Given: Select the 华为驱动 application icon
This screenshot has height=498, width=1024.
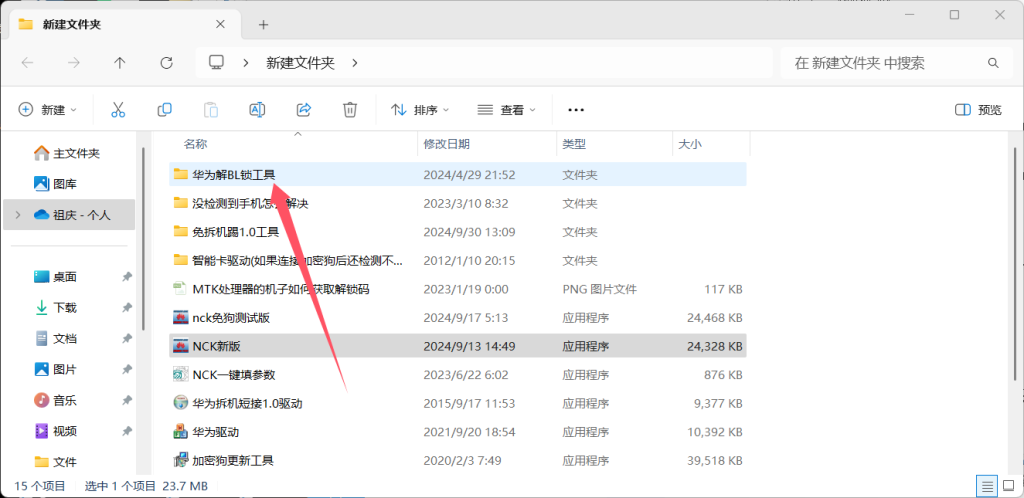Looking at the screenshot, I should (181, 431).
